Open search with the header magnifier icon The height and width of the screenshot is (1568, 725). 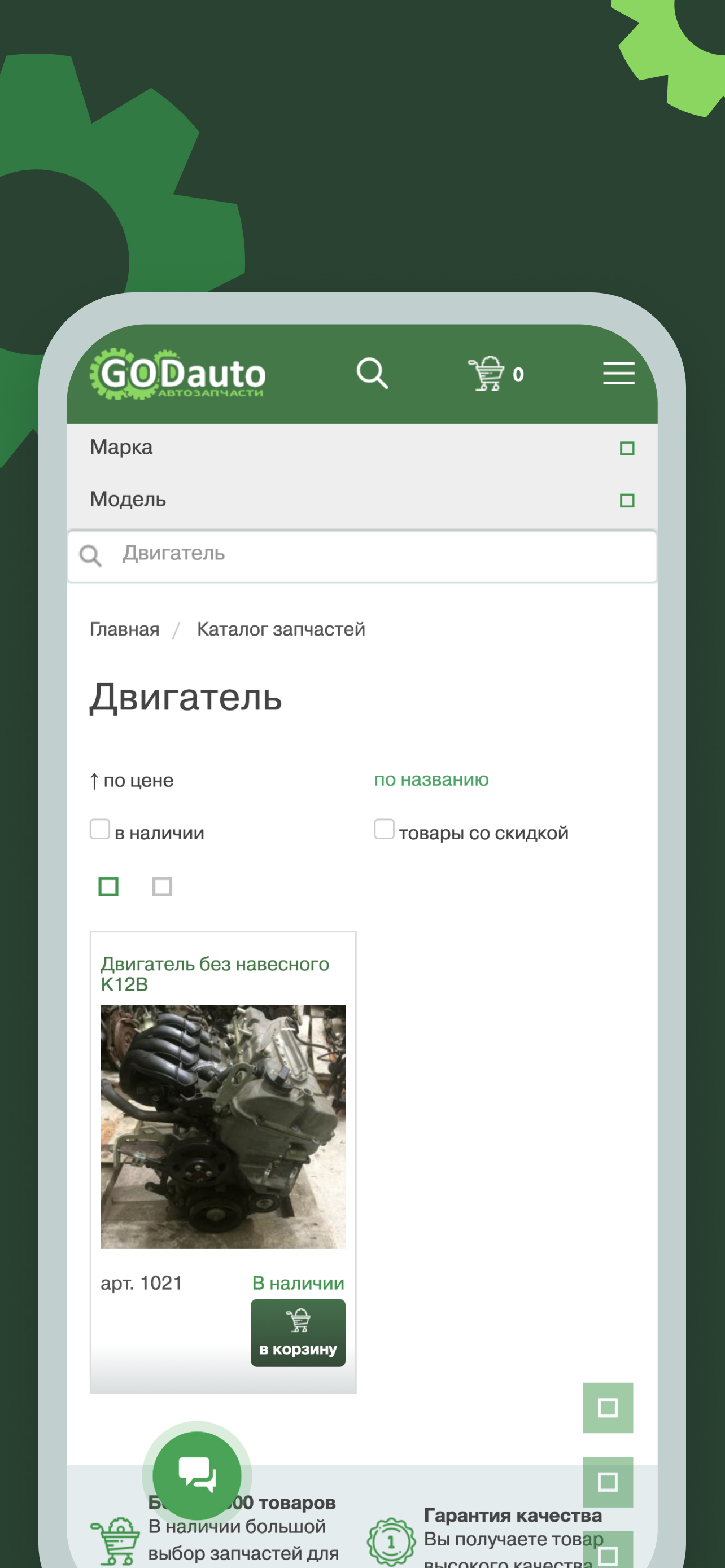click(372, 373)
